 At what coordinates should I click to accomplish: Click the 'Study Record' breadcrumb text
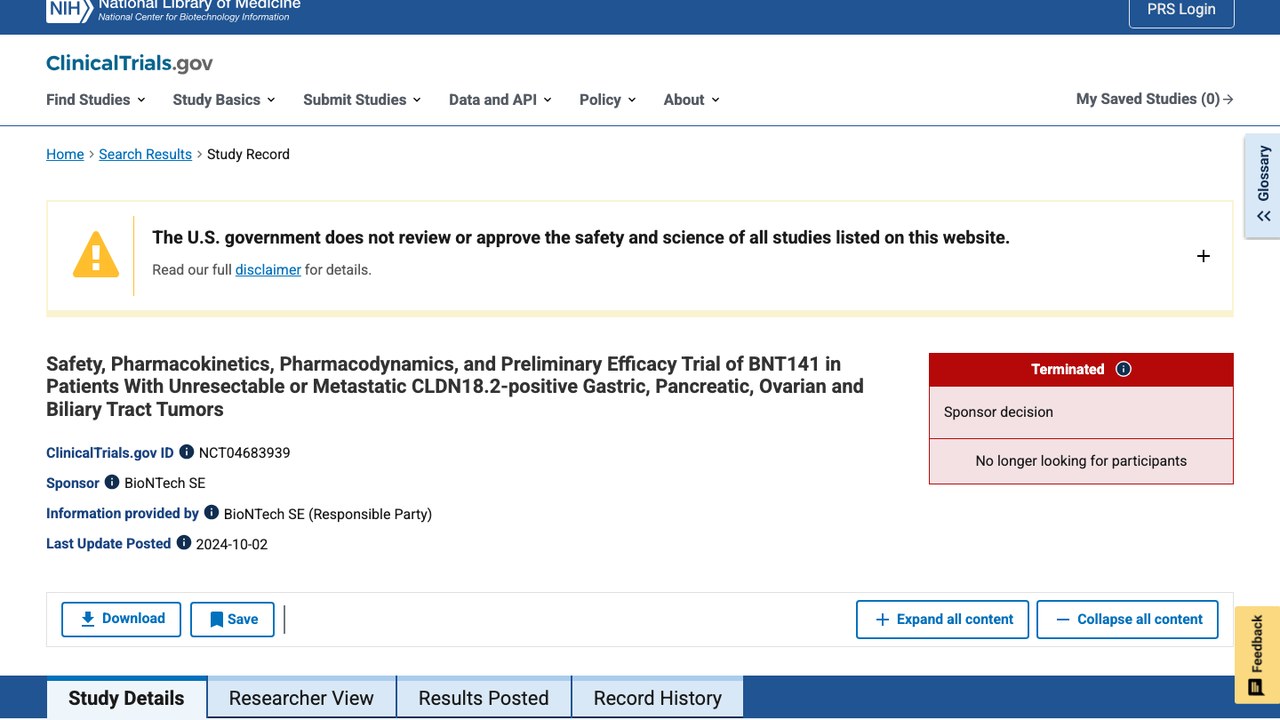248,154
